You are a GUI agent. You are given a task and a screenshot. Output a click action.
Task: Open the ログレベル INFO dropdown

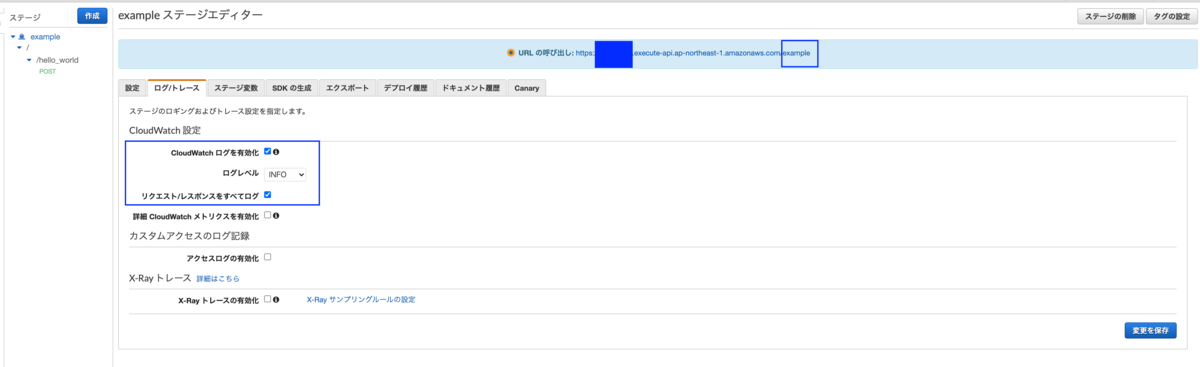(x=286, y=174)
